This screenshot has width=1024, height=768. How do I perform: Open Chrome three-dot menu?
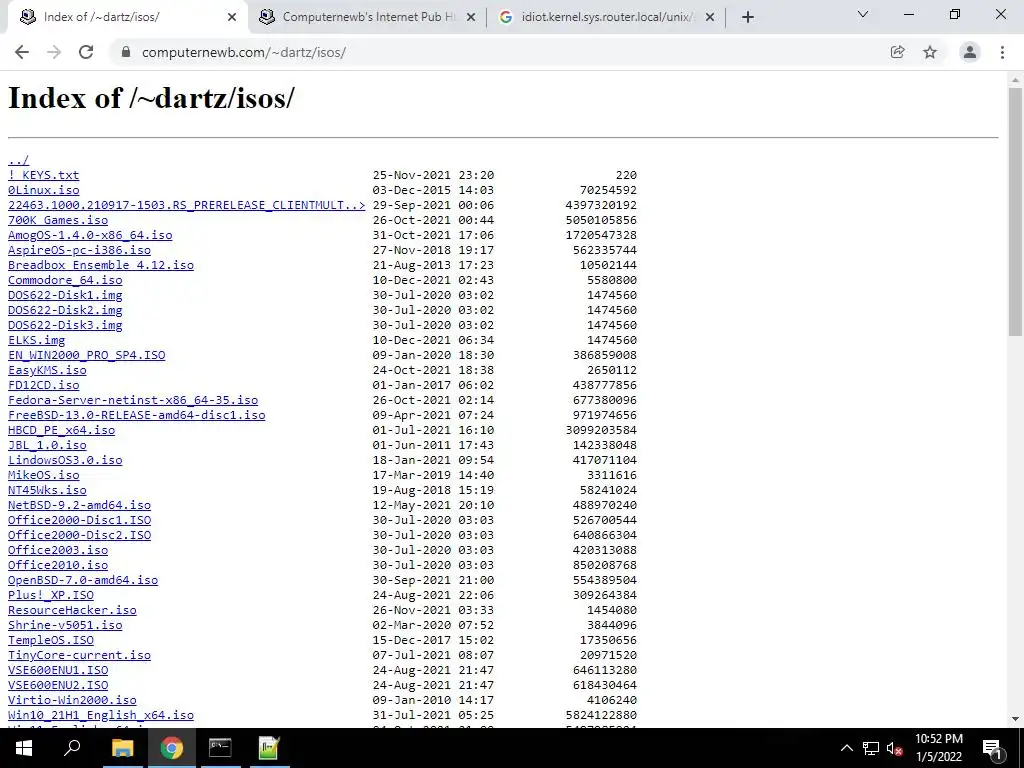tap(1002, 52)
